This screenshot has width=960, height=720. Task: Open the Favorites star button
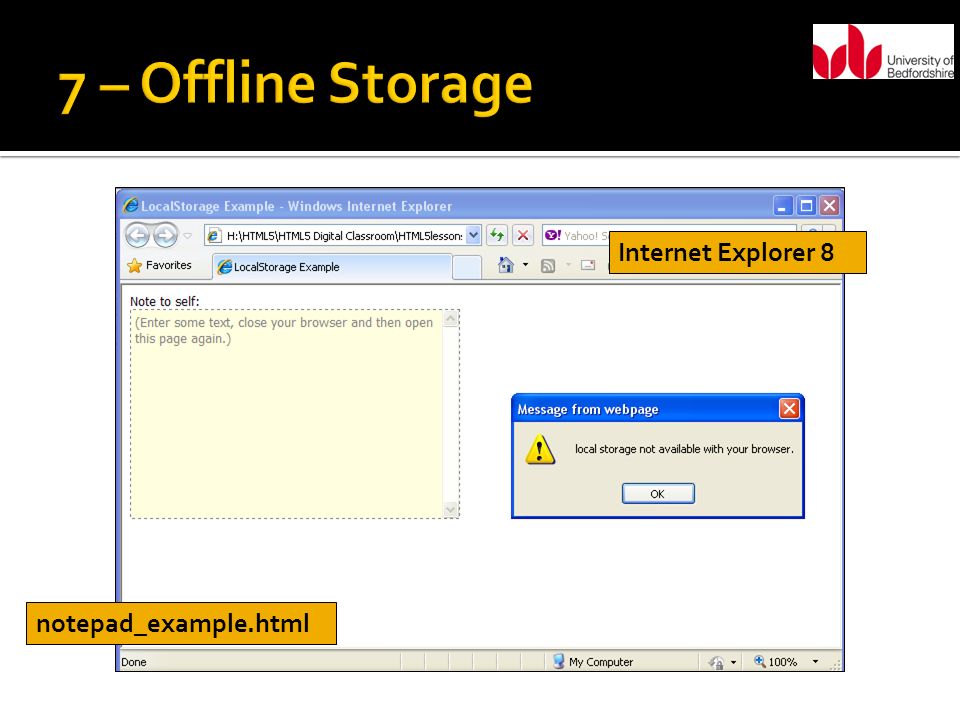click(160, 266)
